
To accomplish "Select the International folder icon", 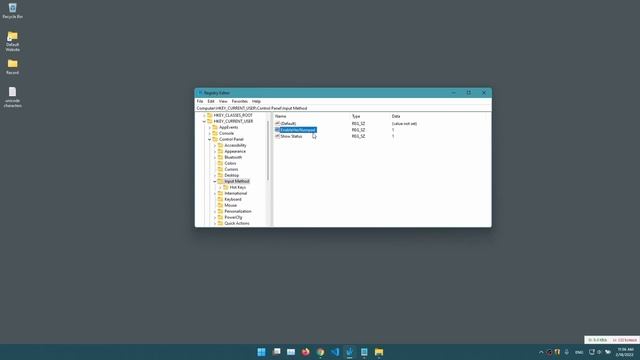I will pos(220,193).
